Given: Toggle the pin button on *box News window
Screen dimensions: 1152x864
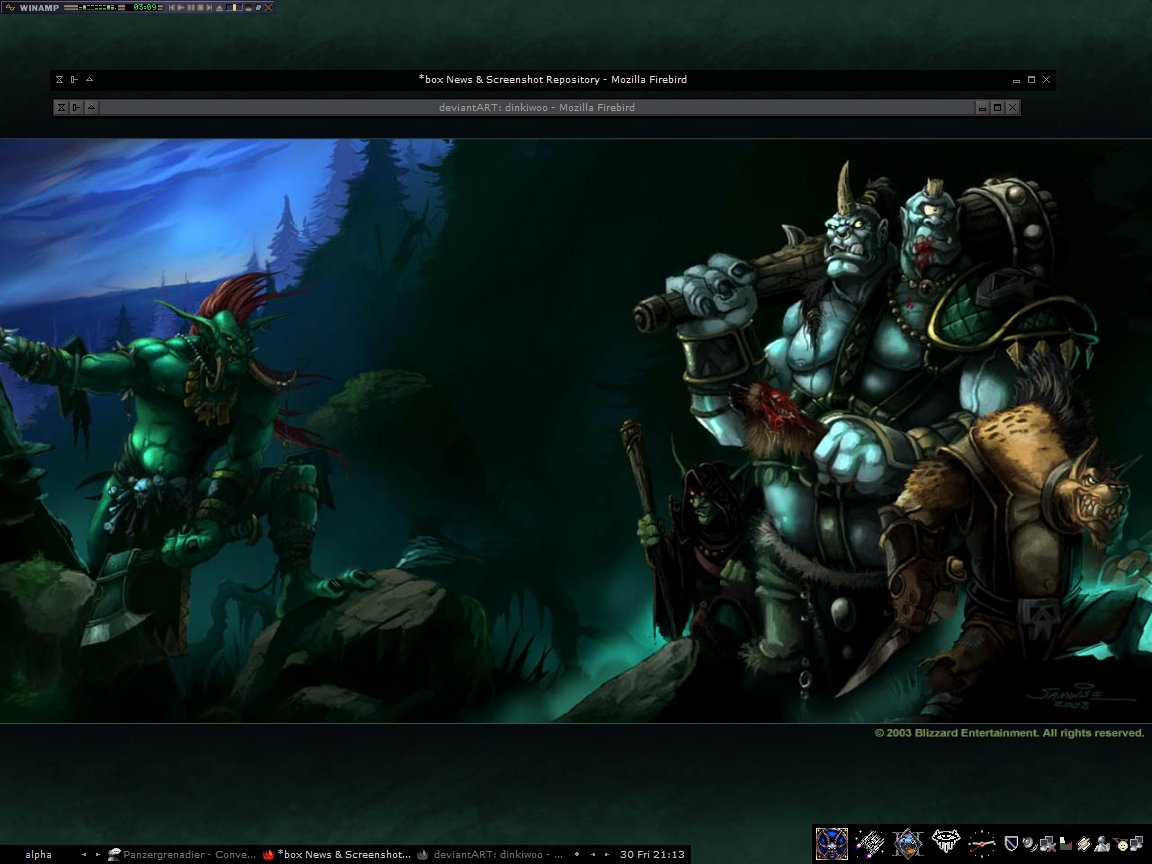Looking at the screenshot, I should (x=74, y=79).
